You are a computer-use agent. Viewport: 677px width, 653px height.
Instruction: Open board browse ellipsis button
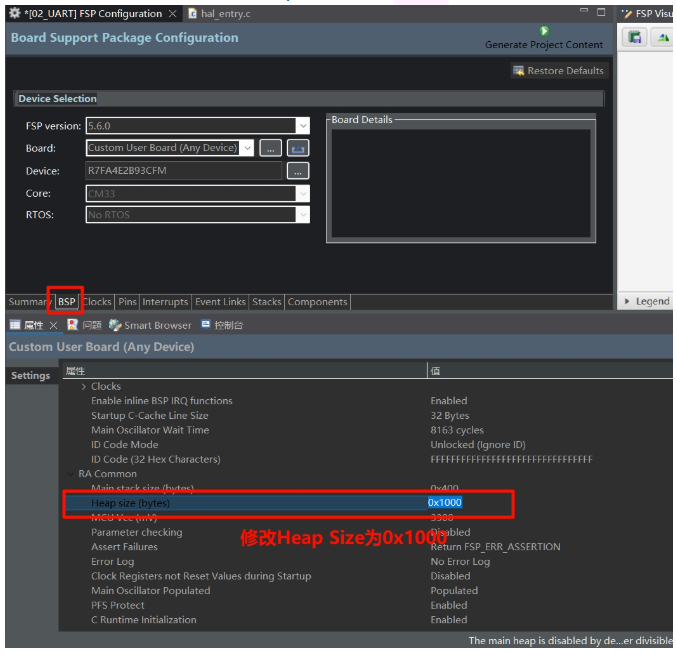coord(270,148)
